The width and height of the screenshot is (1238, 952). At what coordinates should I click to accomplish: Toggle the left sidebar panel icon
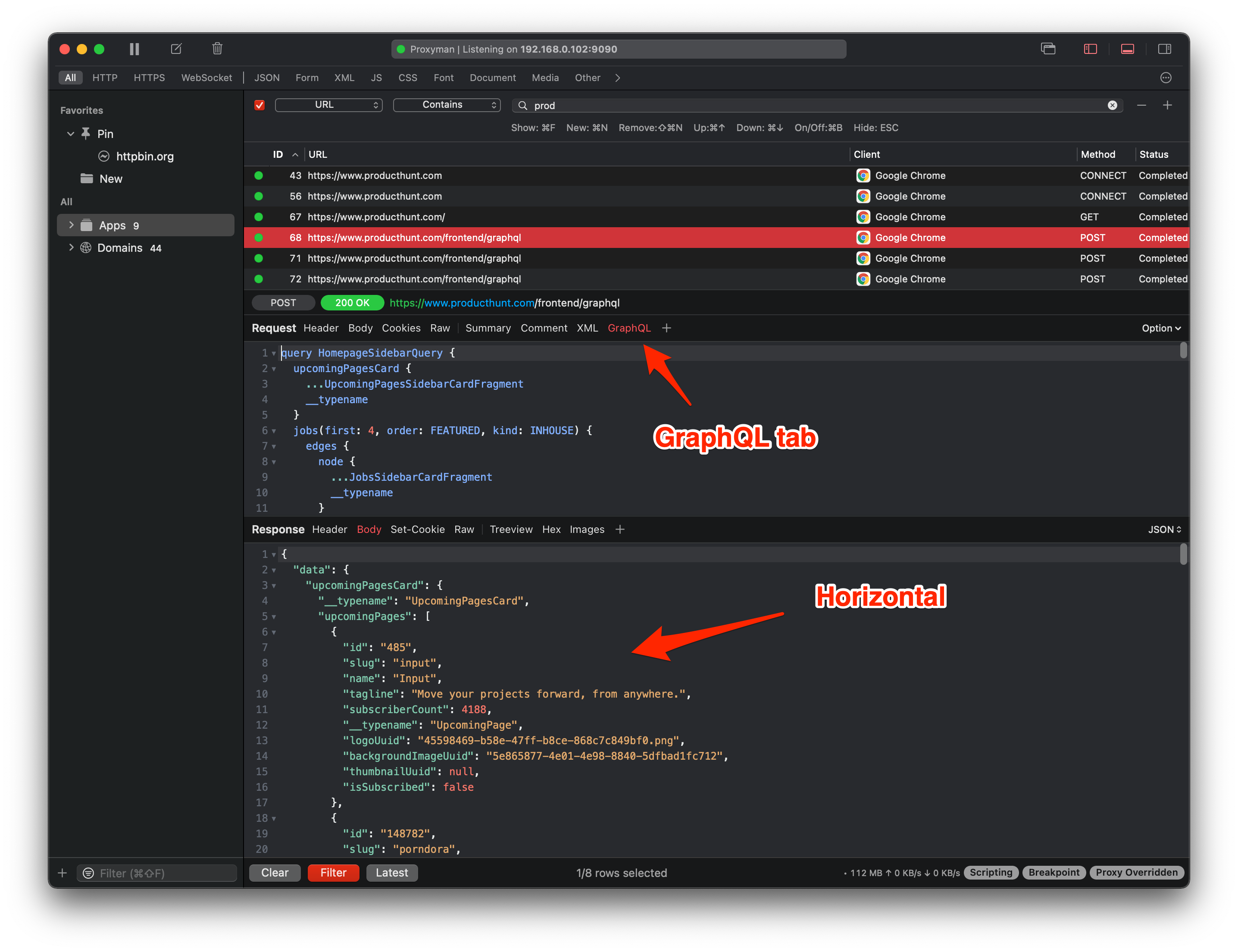[x=1090, y=49]
